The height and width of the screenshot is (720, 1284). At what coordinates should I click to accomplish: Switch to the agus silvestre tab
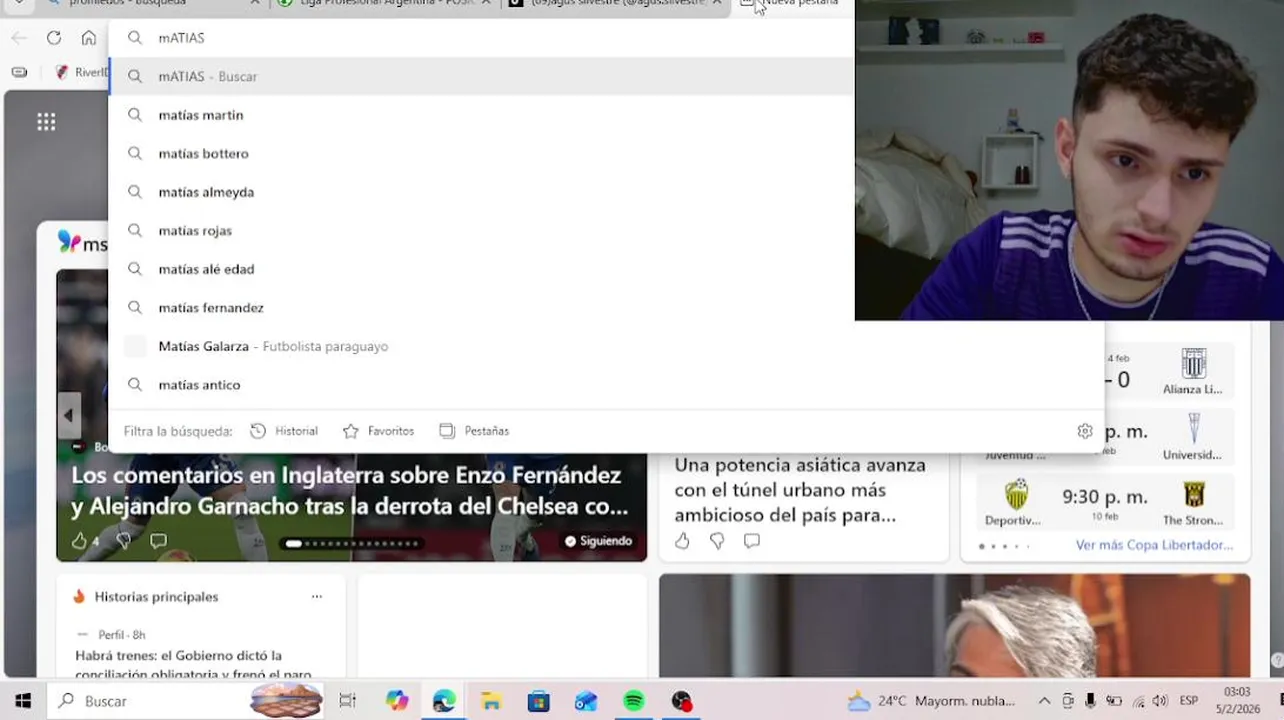click(613, 4)
